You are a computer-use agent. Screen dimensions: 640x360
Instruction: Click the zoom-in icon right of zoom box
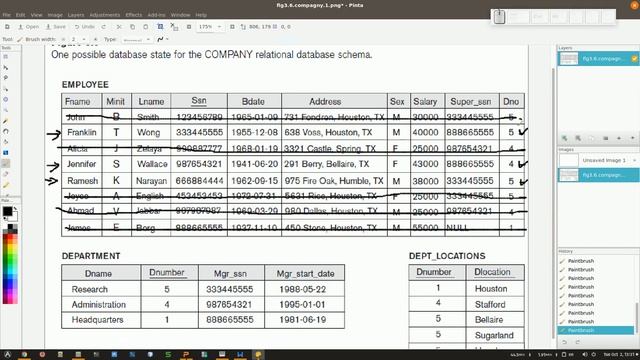232,27
